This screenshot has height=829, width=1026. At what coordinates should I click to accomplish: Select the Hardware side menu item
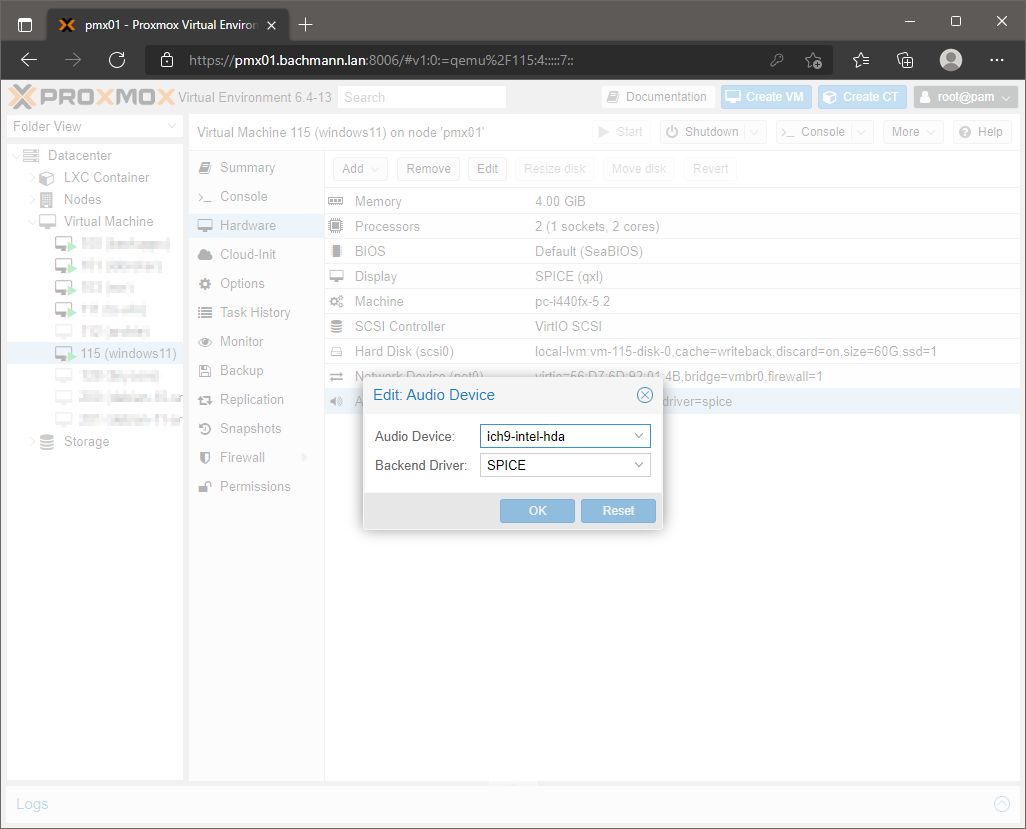(x=256, y=226)
